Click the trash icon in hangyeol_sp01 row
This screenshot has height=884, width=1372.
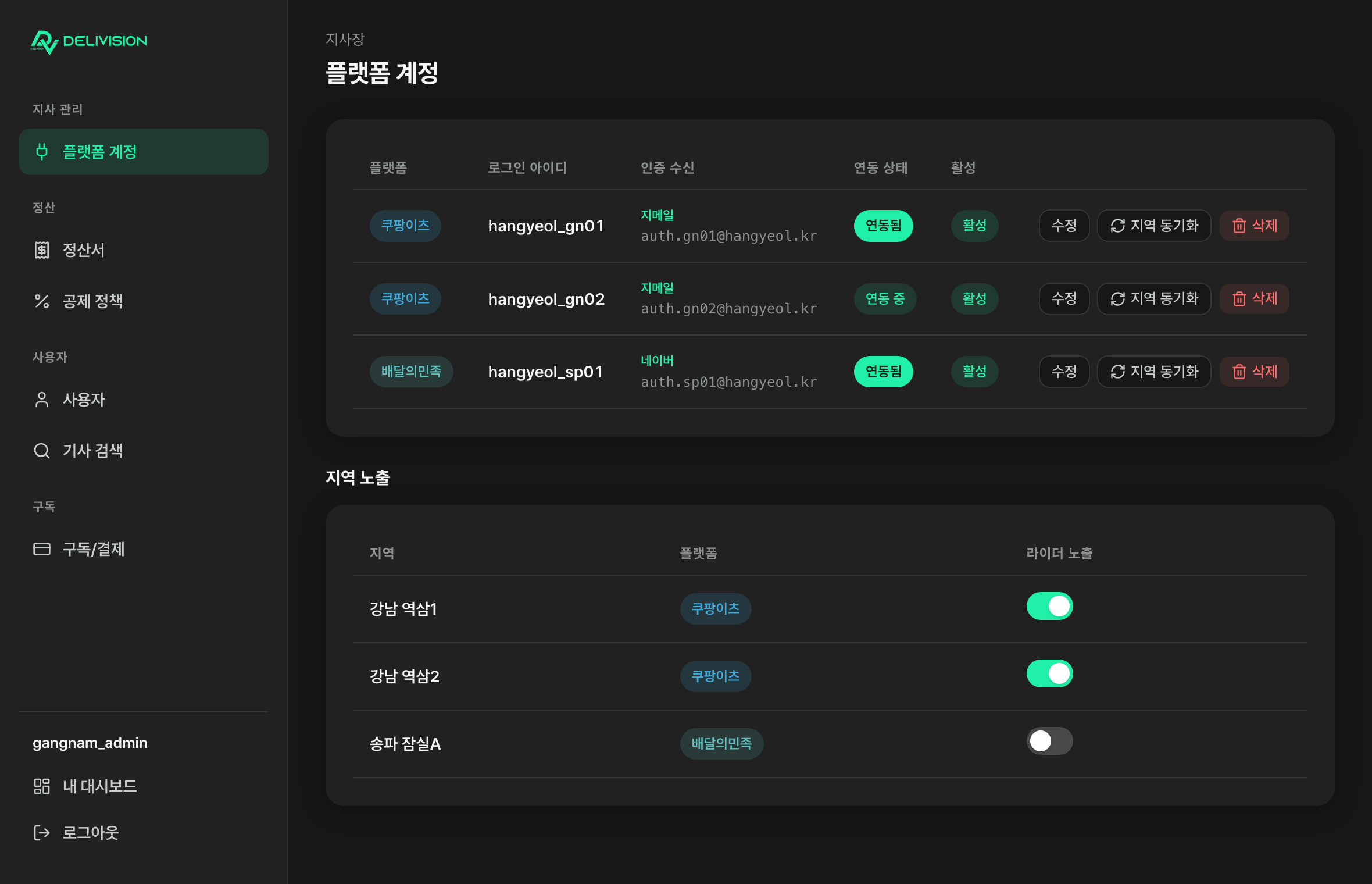click(1239, 372)
